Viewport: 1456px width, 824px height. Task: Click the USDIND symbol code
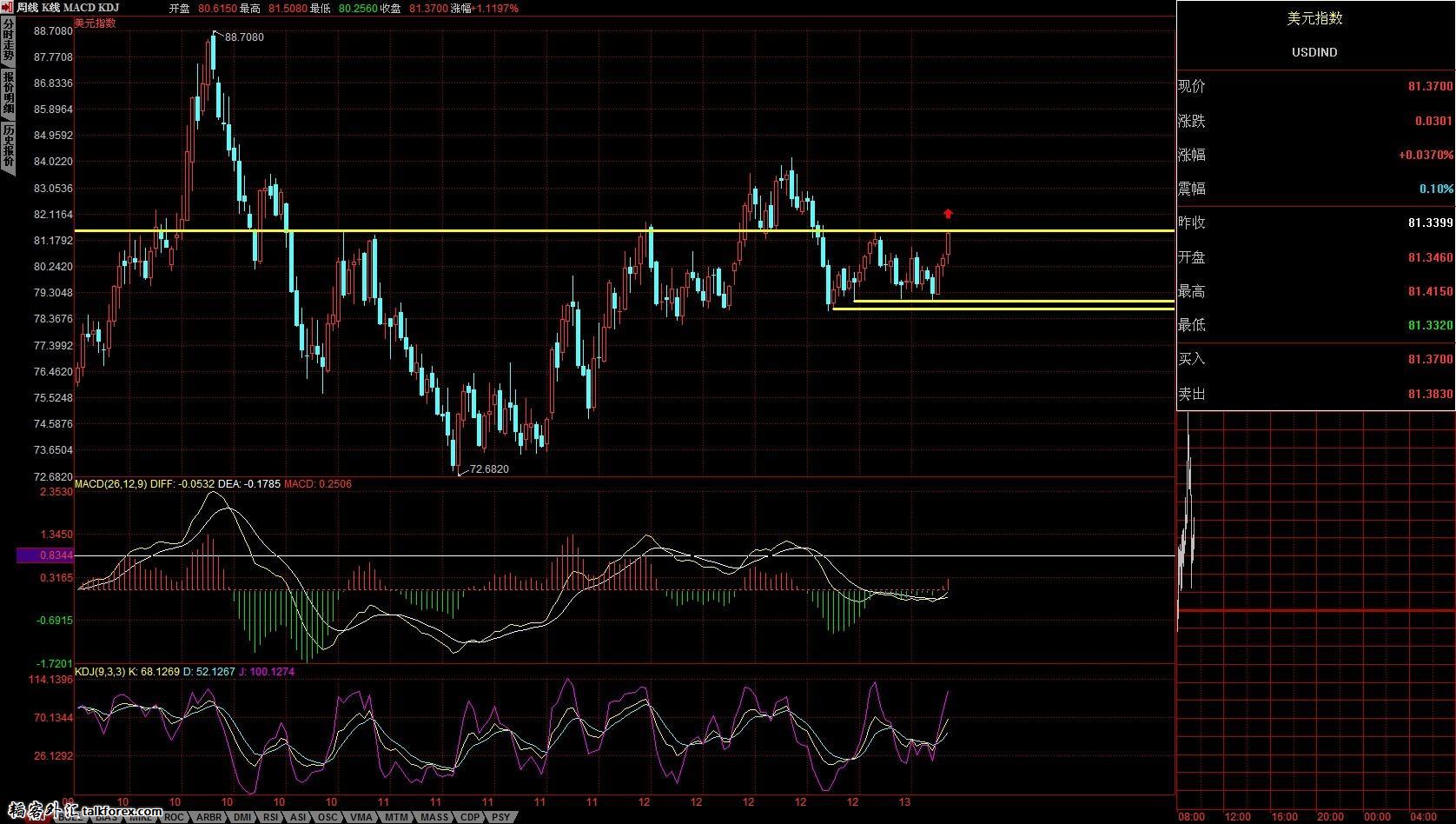pyautogui.click(x=1314, y=52)
